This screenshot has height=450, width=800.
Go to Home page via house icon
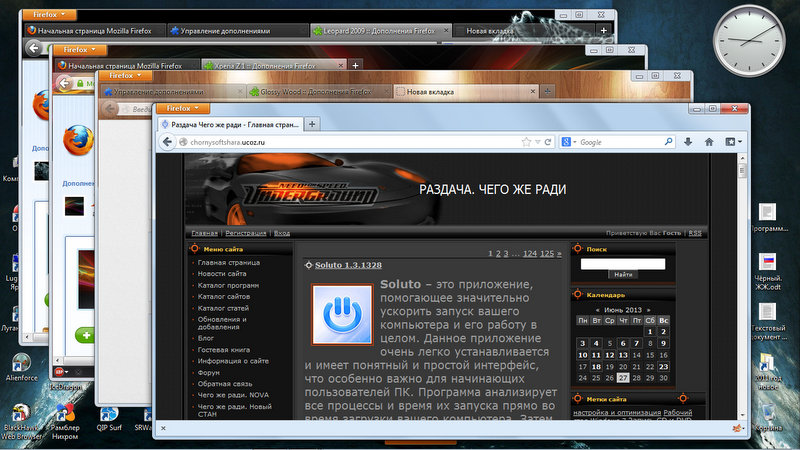[x=709, y=142]
